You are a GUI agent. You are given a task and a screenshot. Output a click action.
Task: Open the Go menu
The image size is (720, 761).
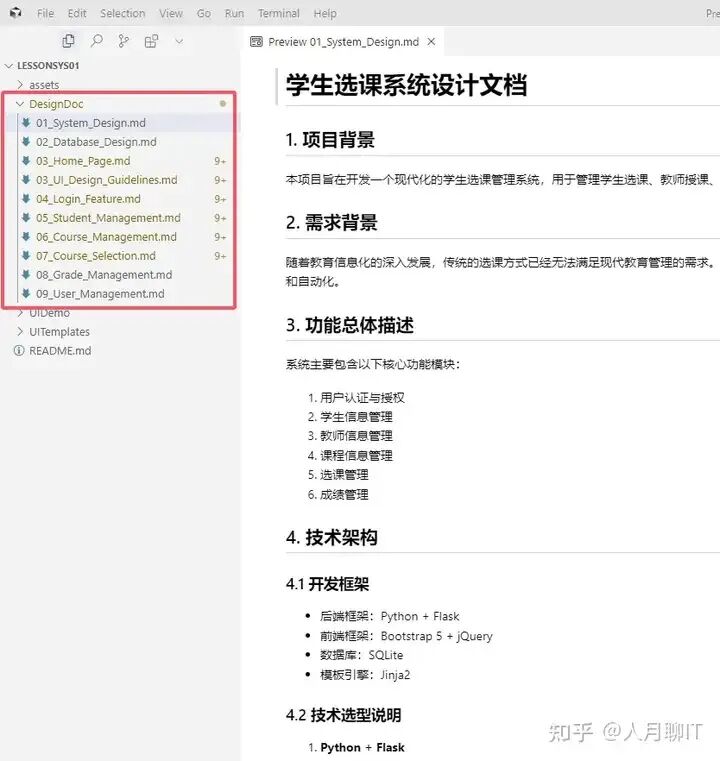(204, 13)
